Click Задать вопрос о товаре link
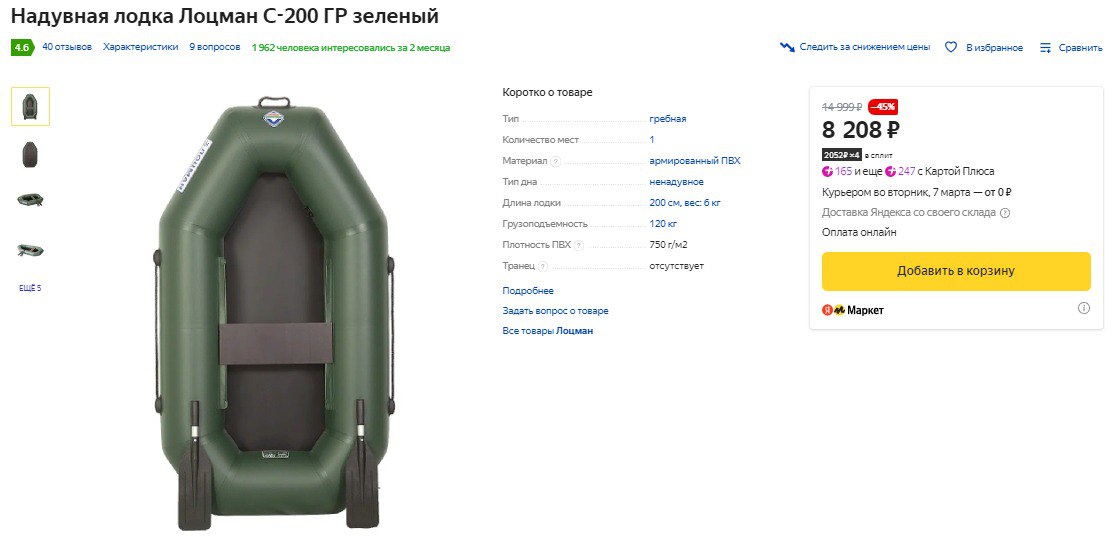This screenshot has width=1113, height=537. point(555,311)
